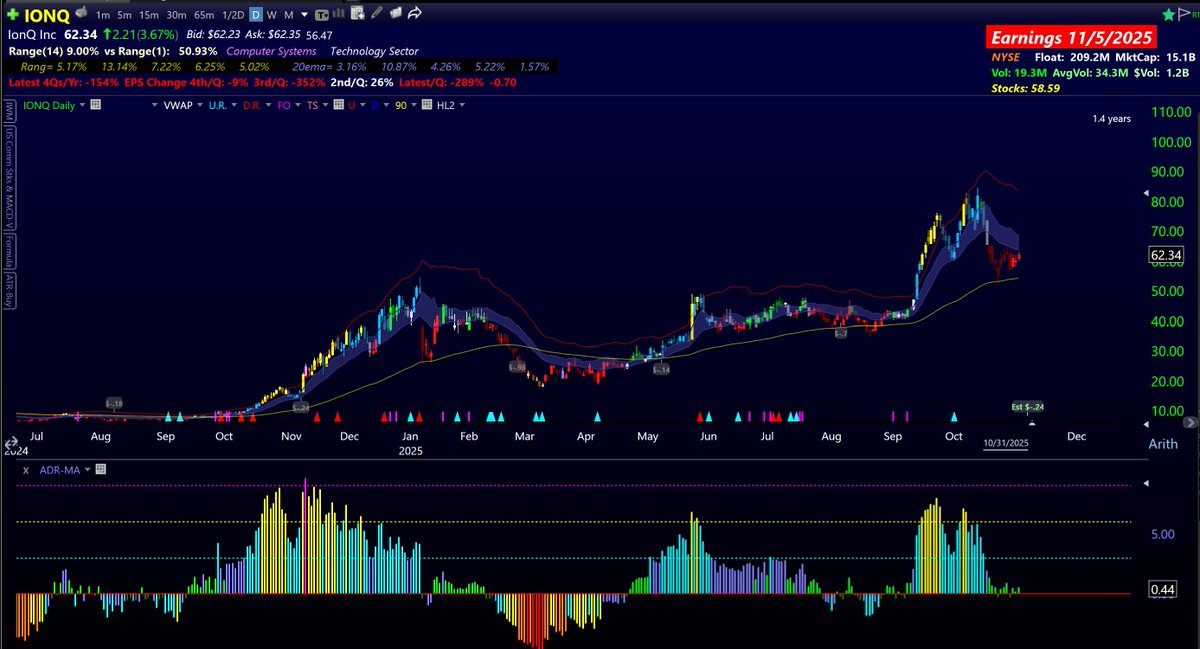Click the 10/31/2025 date label
Screen dimensions: 1200x649
coord(1006,444)
